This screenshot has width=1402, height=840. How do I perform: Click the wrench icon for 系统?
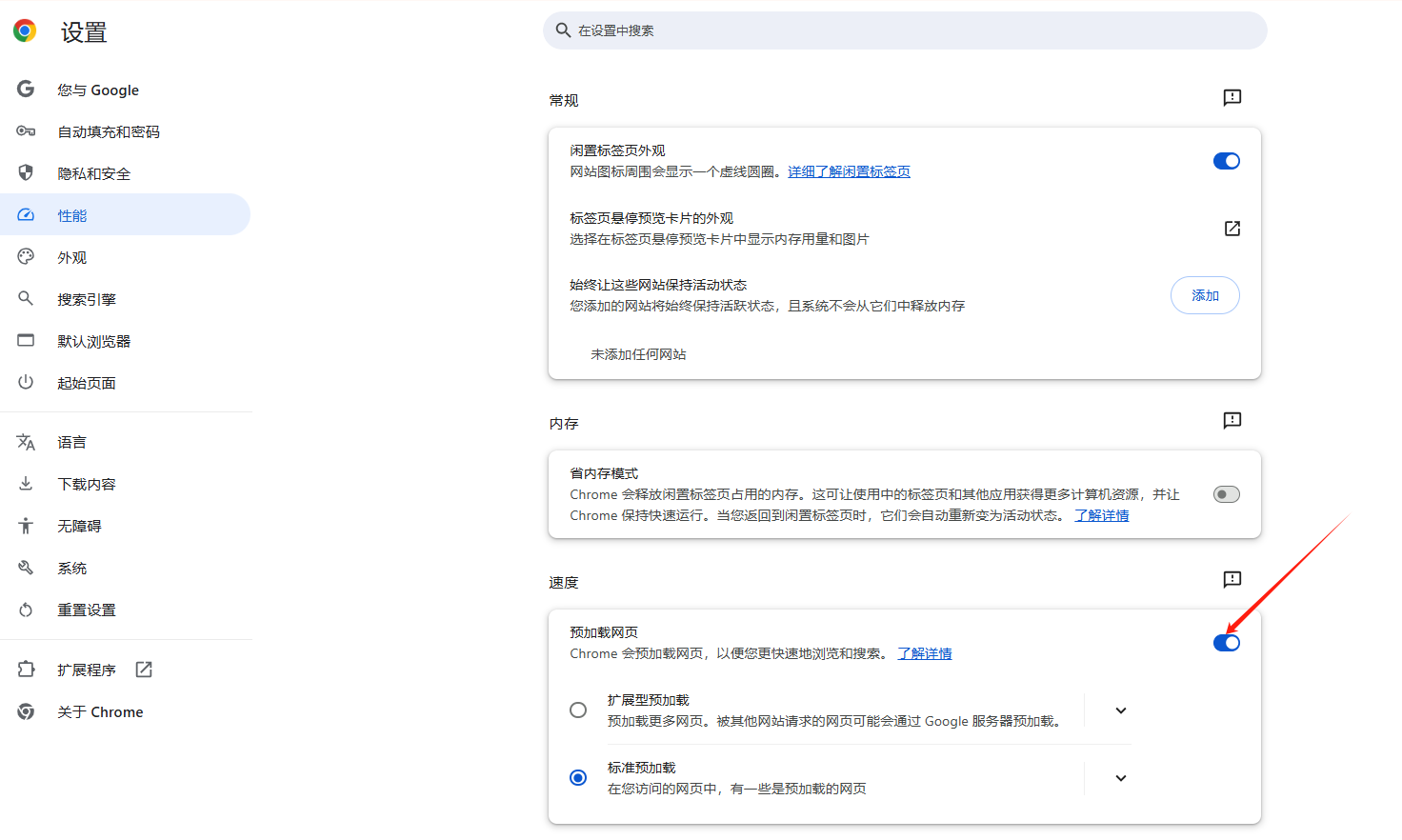26,568
